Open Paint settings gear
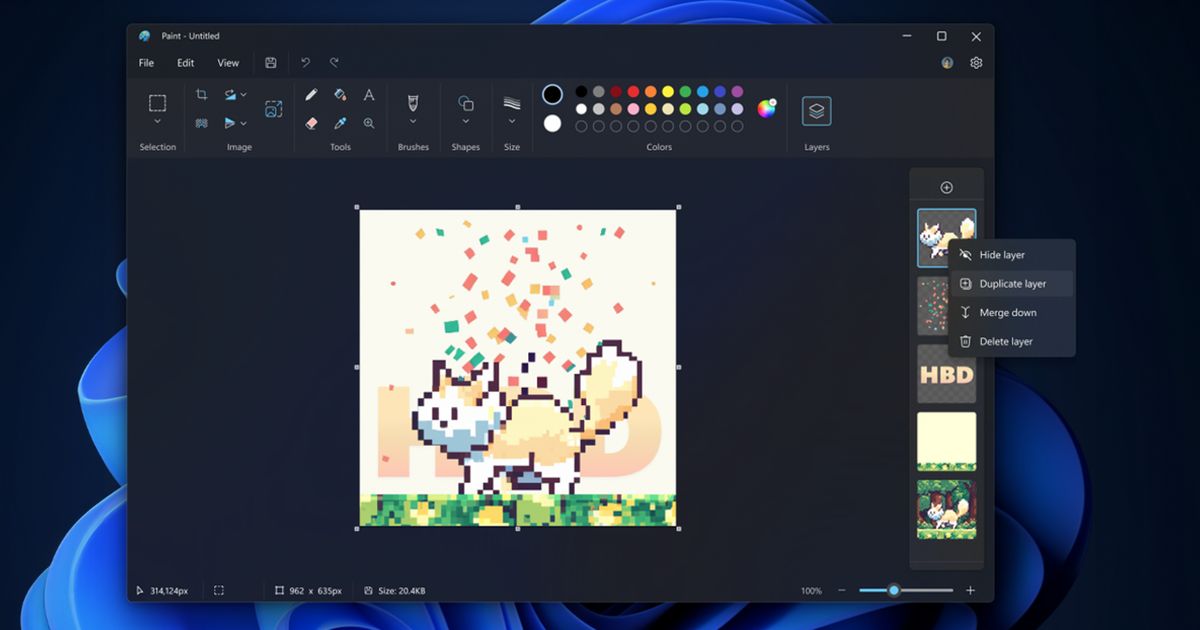This screenshot has width=1200, height=630. click(x=976, y=62)
